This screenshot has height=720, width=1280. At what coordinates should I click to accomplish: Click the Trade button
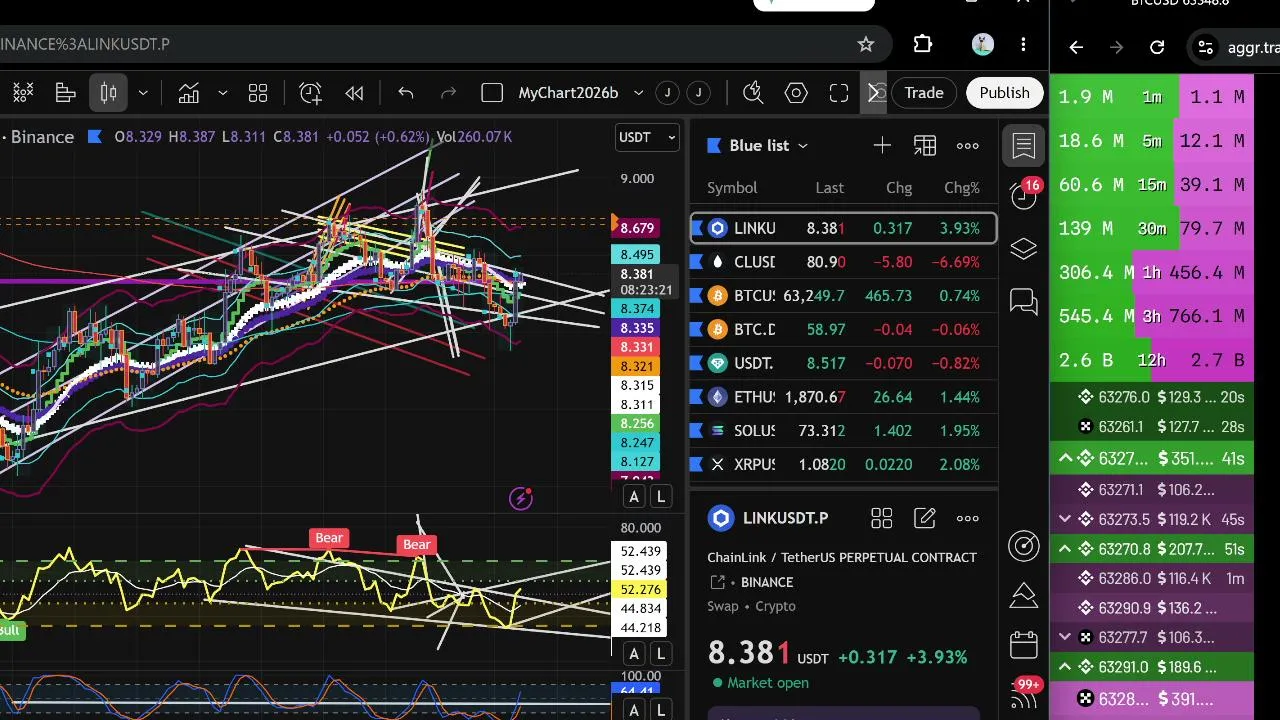[924, 93]
